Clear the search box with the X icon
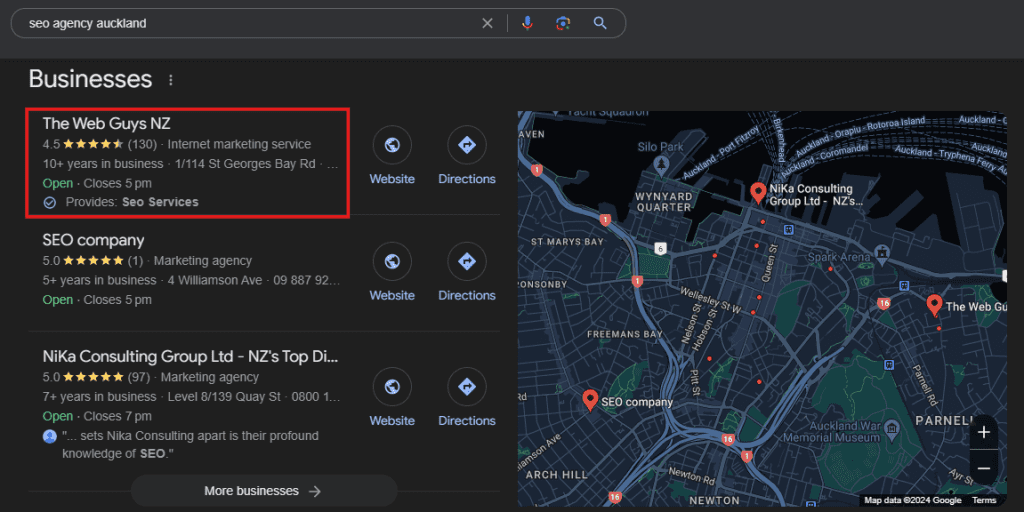Viewport: 1024px width, 512px height. 487,24
